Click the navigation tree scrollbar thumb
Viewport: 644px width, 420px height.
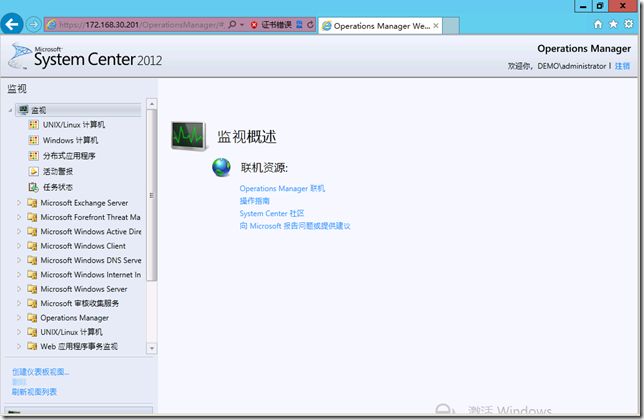[x=152, y=195]
